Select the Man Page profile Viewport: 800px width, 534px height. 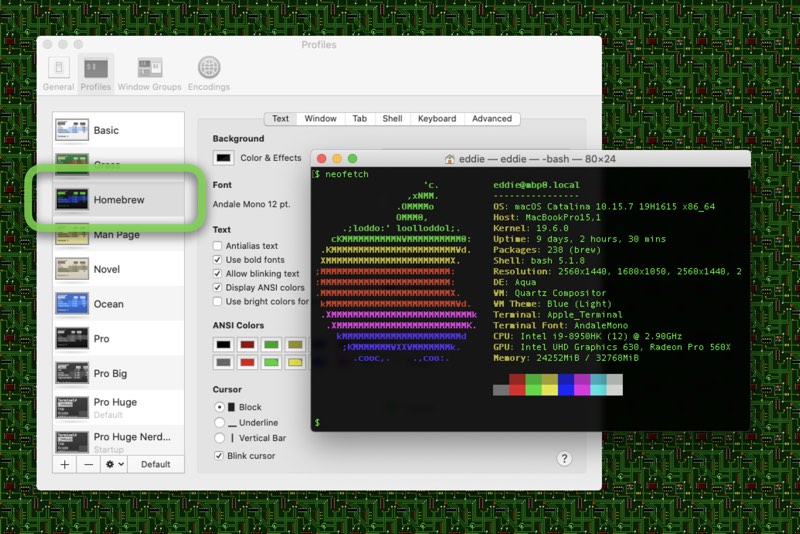point(118,235)
